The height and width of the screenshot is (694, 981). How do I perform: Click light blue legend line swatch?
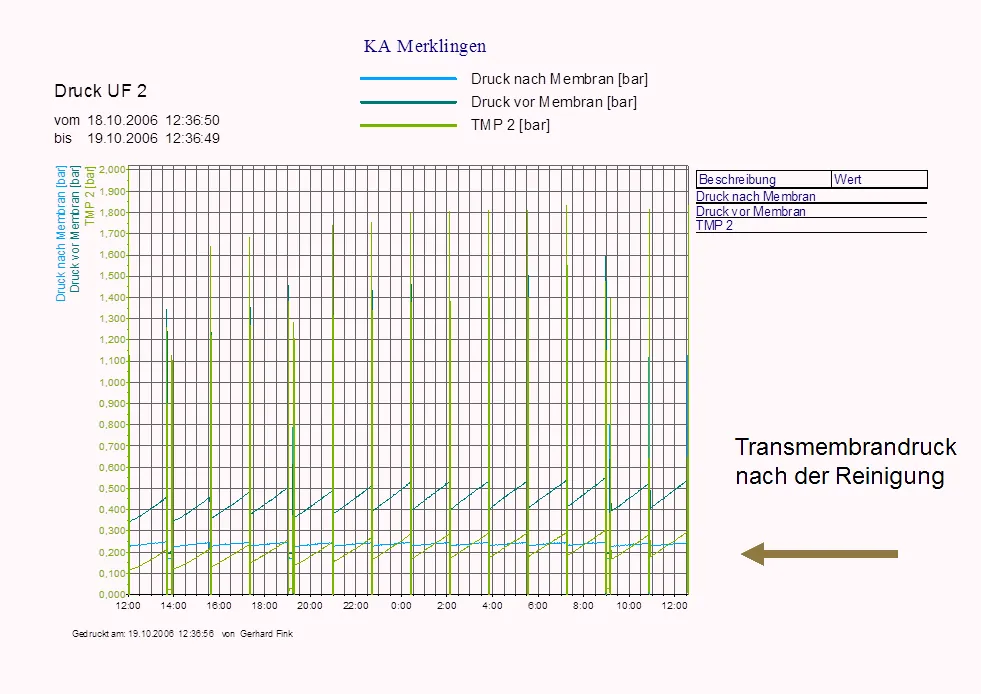[x=409, y=79]
